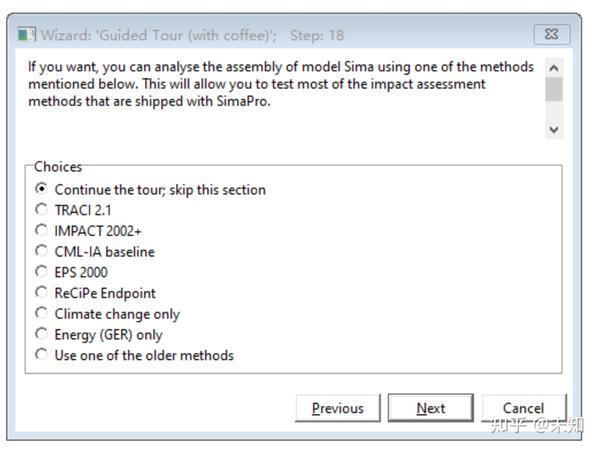This screenshot has width=600, height=450.
Task: Select EPS 2000 method
Action: pyautogui.click(x=41, y=272)
